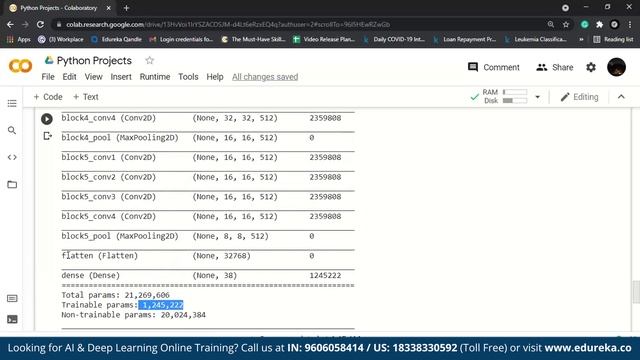Open the Help menu
Image resolution: width=640 pixels, height=360 pixels.
(x=215, y=77)
